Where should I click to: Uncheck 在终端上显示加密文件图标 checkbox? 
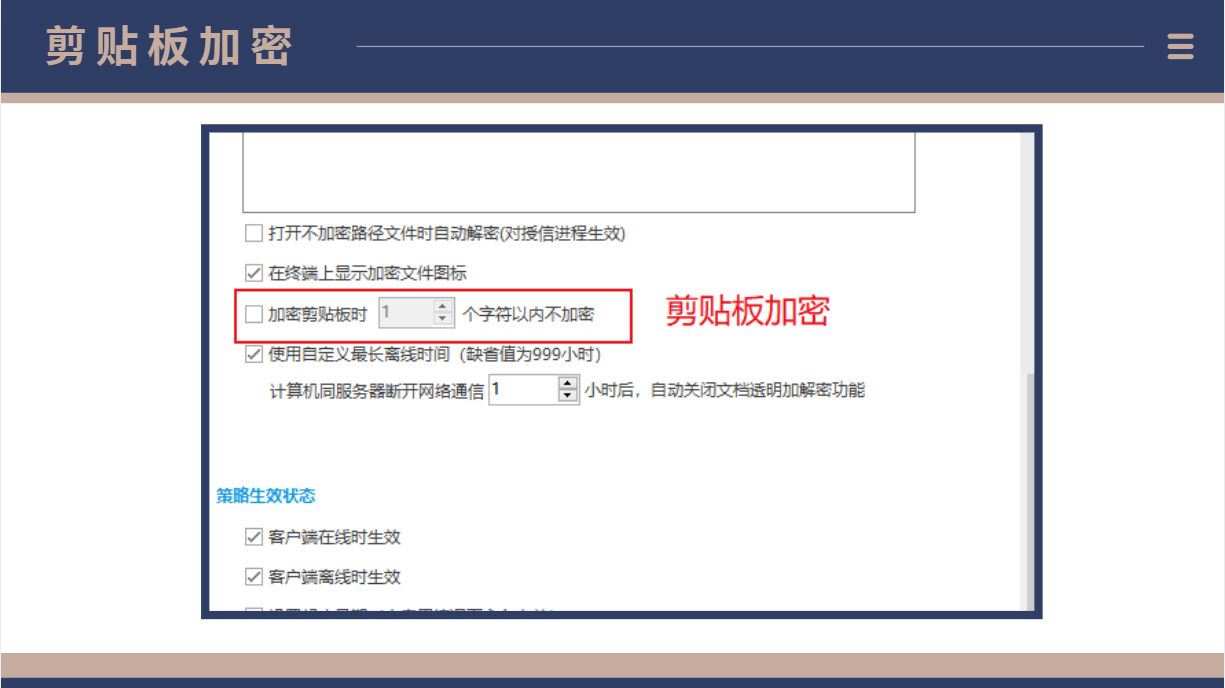pos(254,273)
